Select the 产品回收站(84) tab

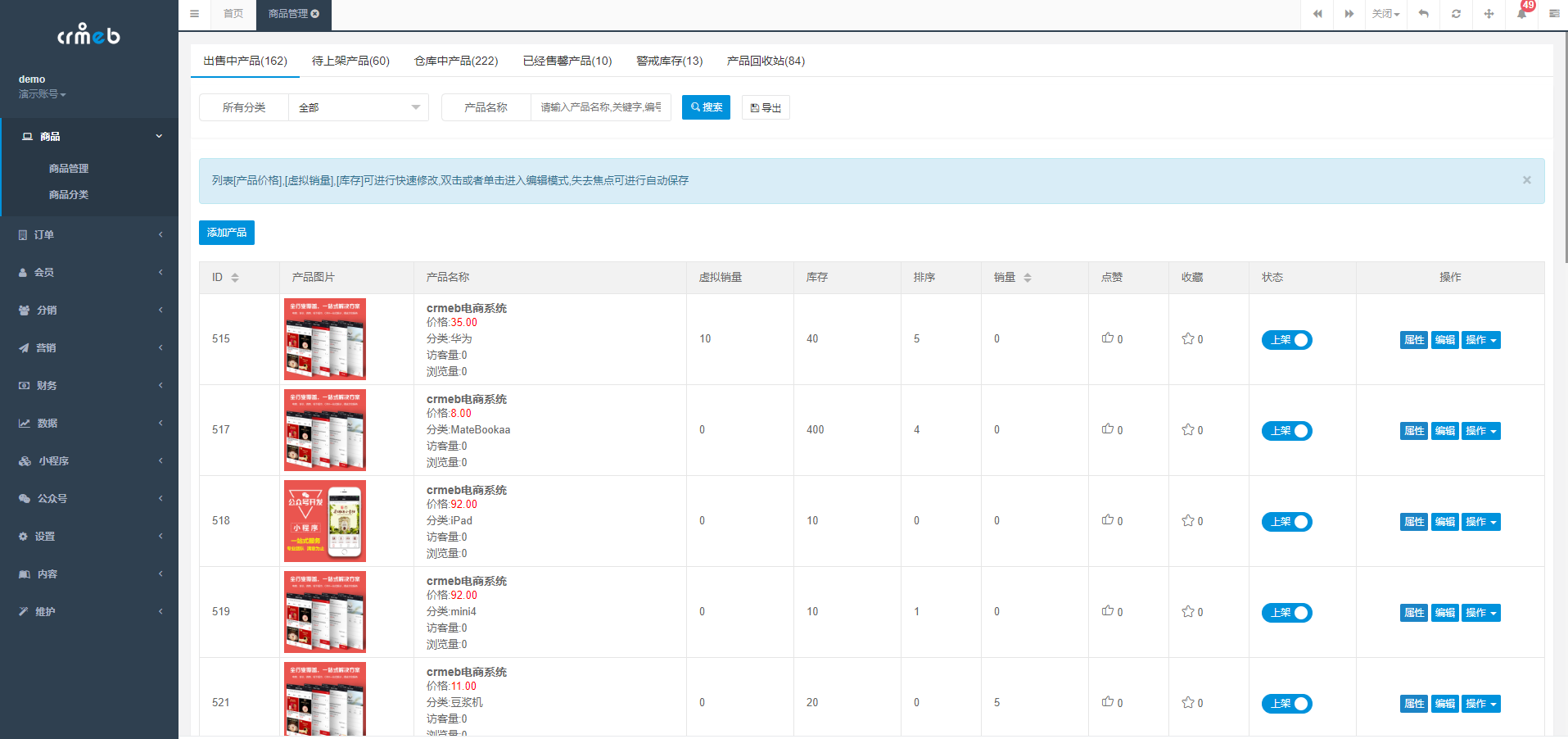point(766,61)
